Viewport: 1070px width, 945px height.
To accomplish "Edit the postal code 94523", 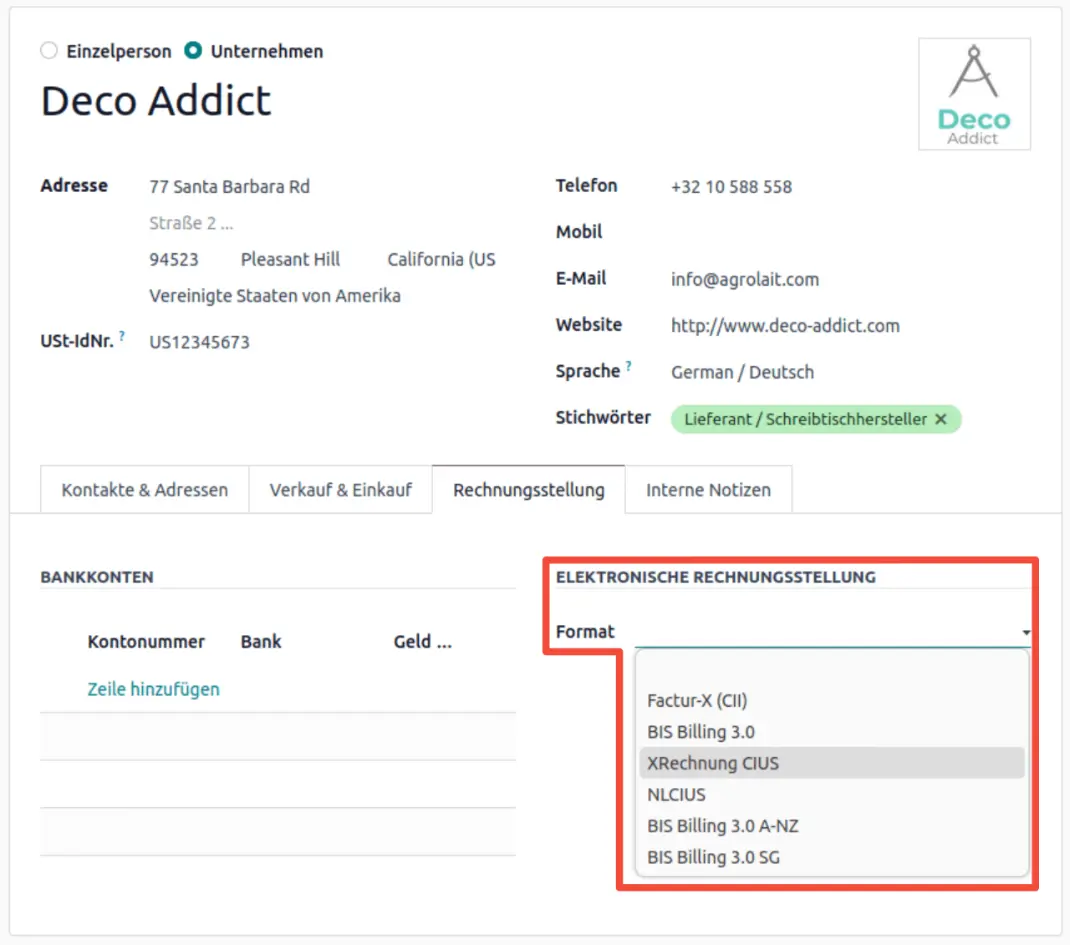I will click(x=174, y=259).
